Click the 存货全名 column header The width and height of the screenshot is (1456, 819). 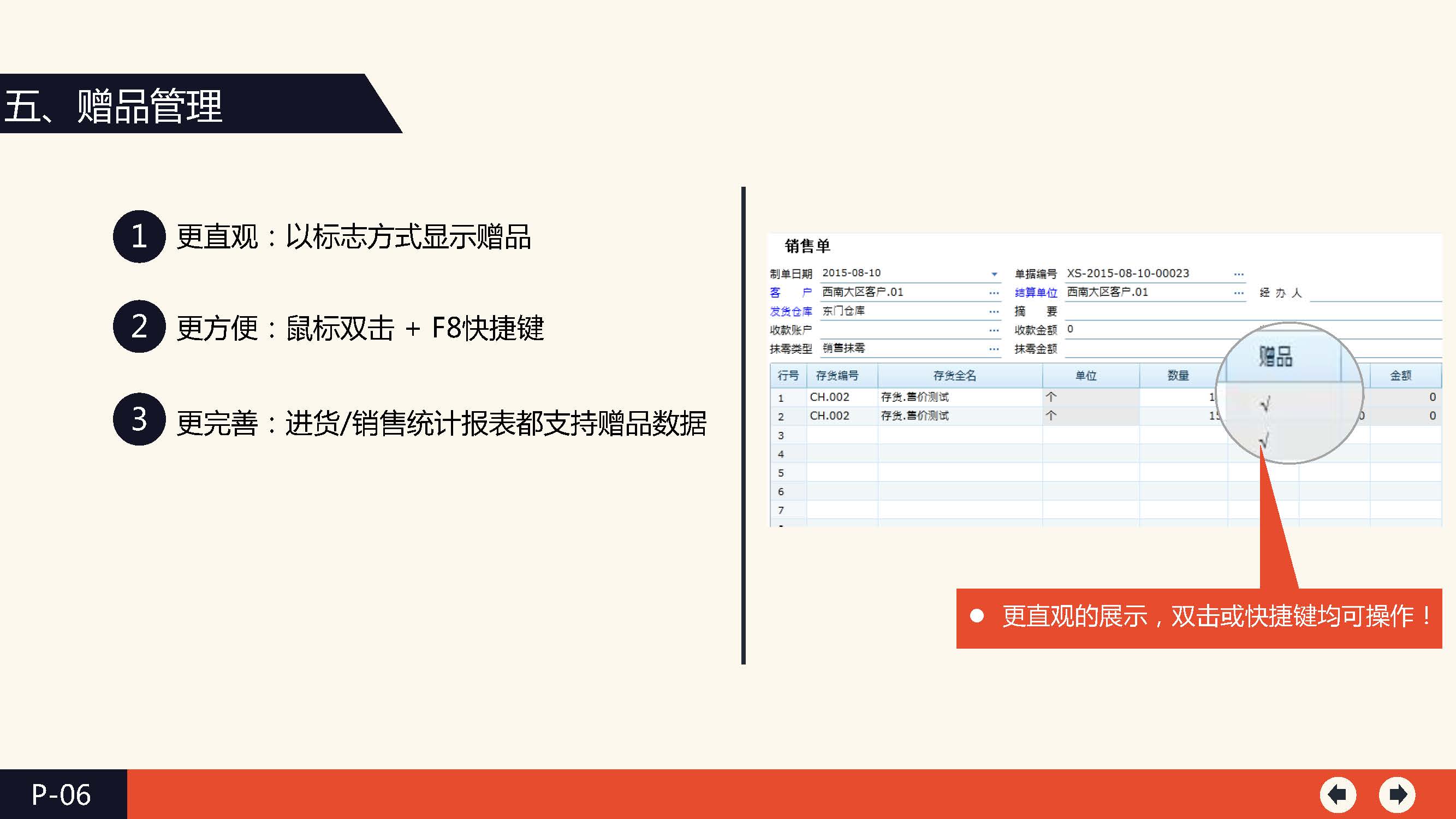[x=954, y=375]
